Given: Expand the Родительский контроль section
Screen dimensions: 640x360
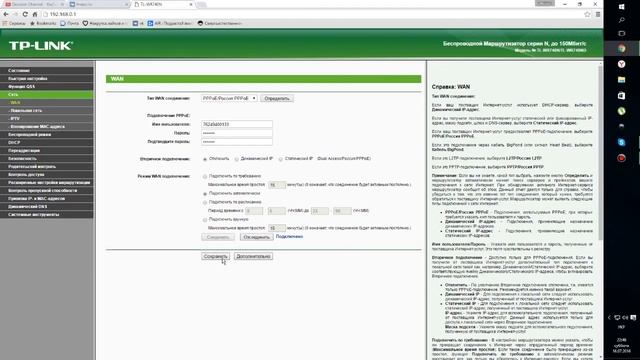Looking at the screenshot, I should click(47, 167).
